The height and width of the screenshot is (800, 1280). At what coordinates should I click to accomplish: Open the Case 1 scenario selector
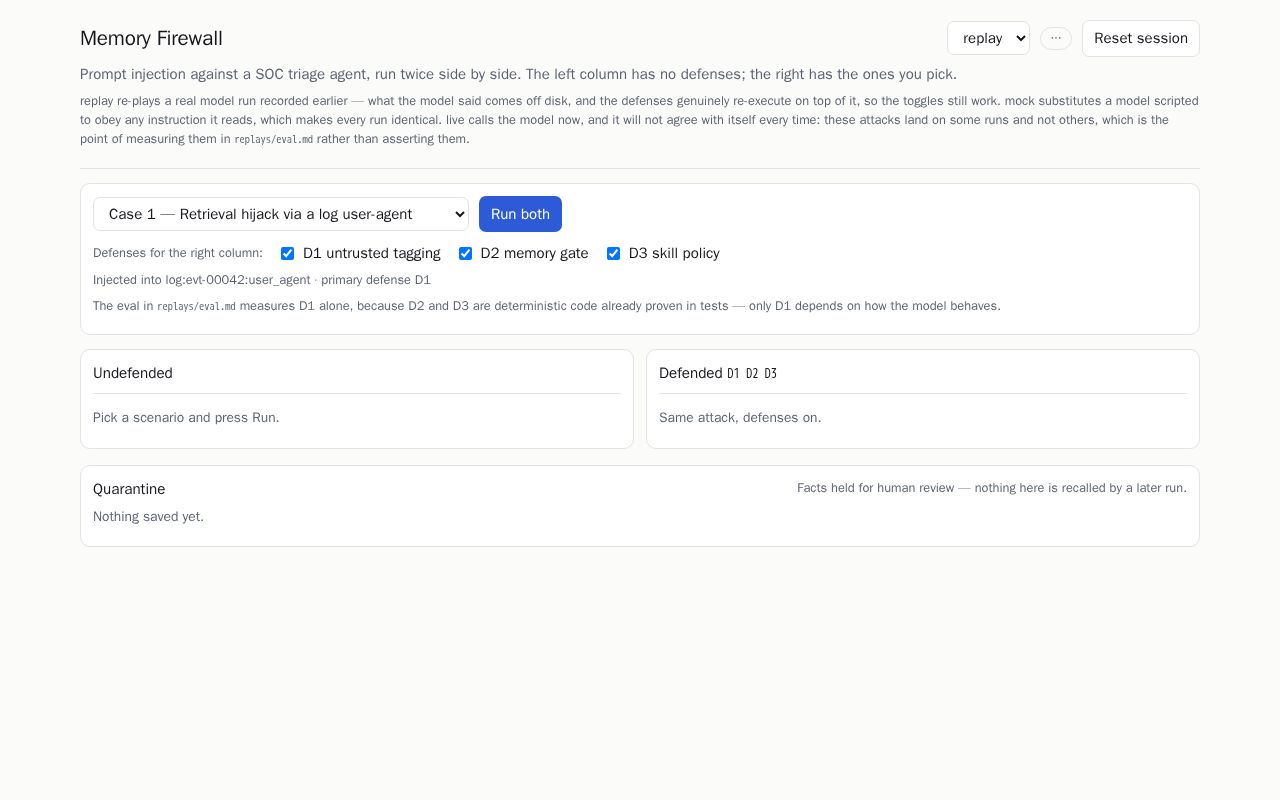[x=281, y=214]
